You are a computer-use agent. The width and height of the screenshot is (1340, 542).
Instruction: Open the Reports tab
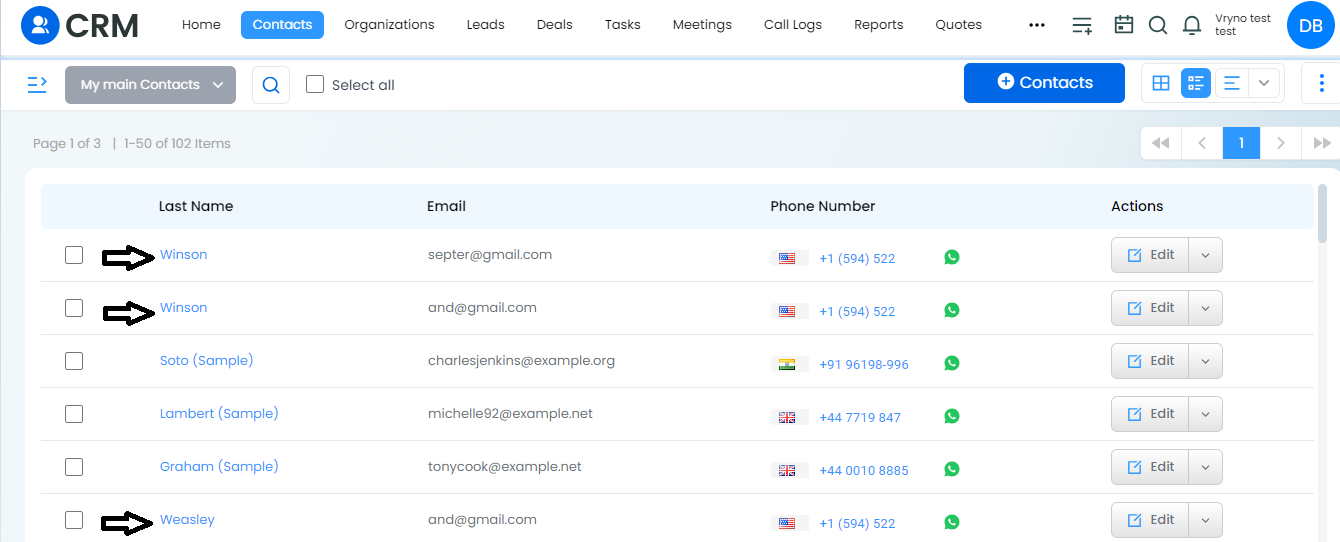pos(878,25)
